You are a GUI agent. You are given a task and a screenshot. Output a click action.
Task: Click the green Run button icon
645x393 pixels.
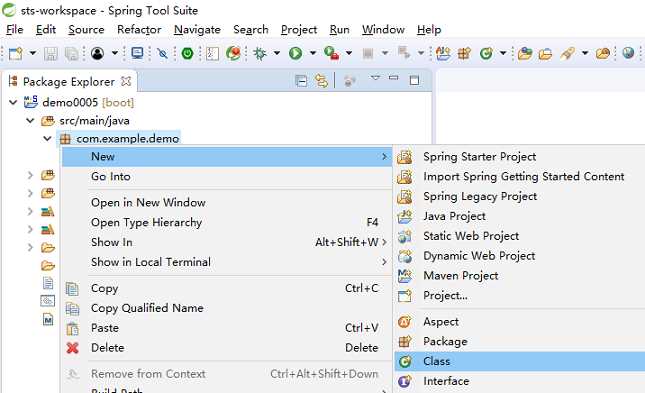coord(295,53)
